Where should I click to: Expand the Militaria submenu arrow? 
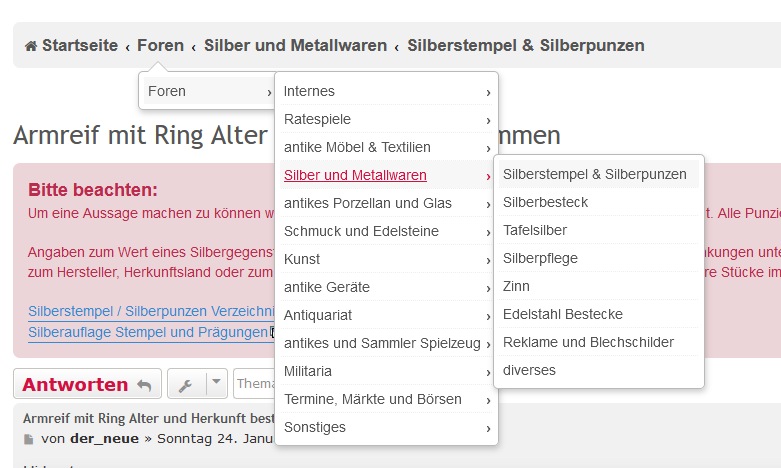[488, 372]
